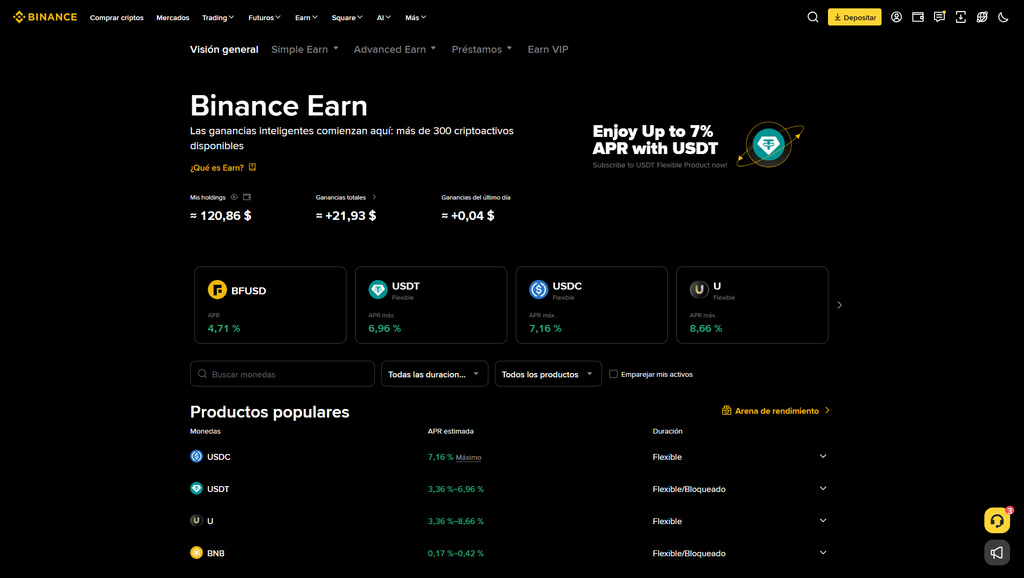The width and height of the screenshot is (1024, 578).
Task: Click the USDT icon in Productos populares
Action: click(197, 489)
